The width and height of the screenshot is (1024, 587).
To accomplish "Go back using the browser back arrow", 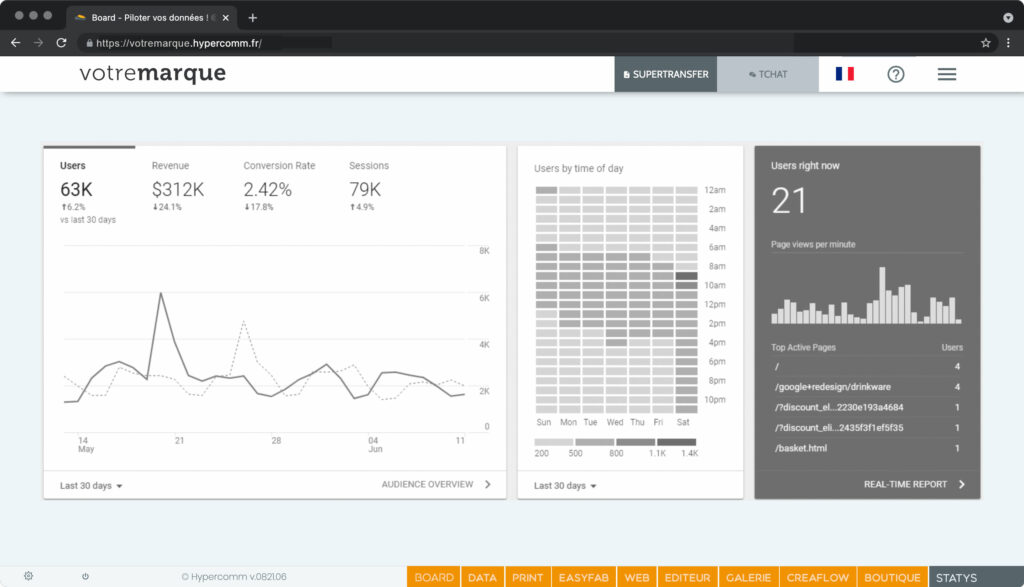I will pyautogui.click(x=15, y=43).
